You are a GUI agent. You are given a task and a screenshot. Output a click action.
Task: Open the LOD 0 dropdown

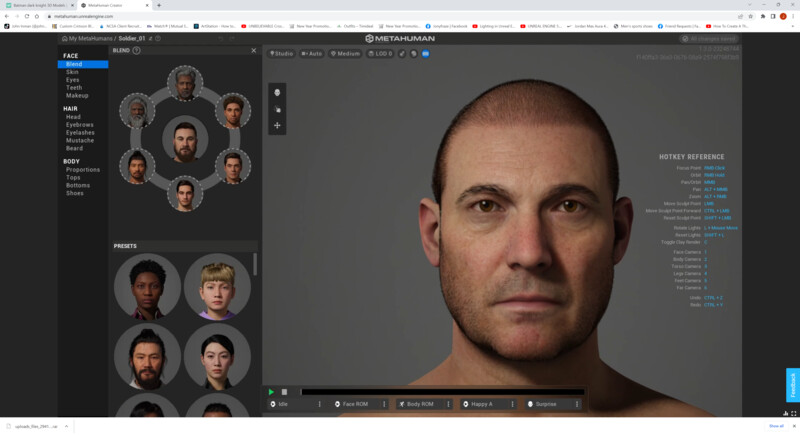[x=380, y=53]
